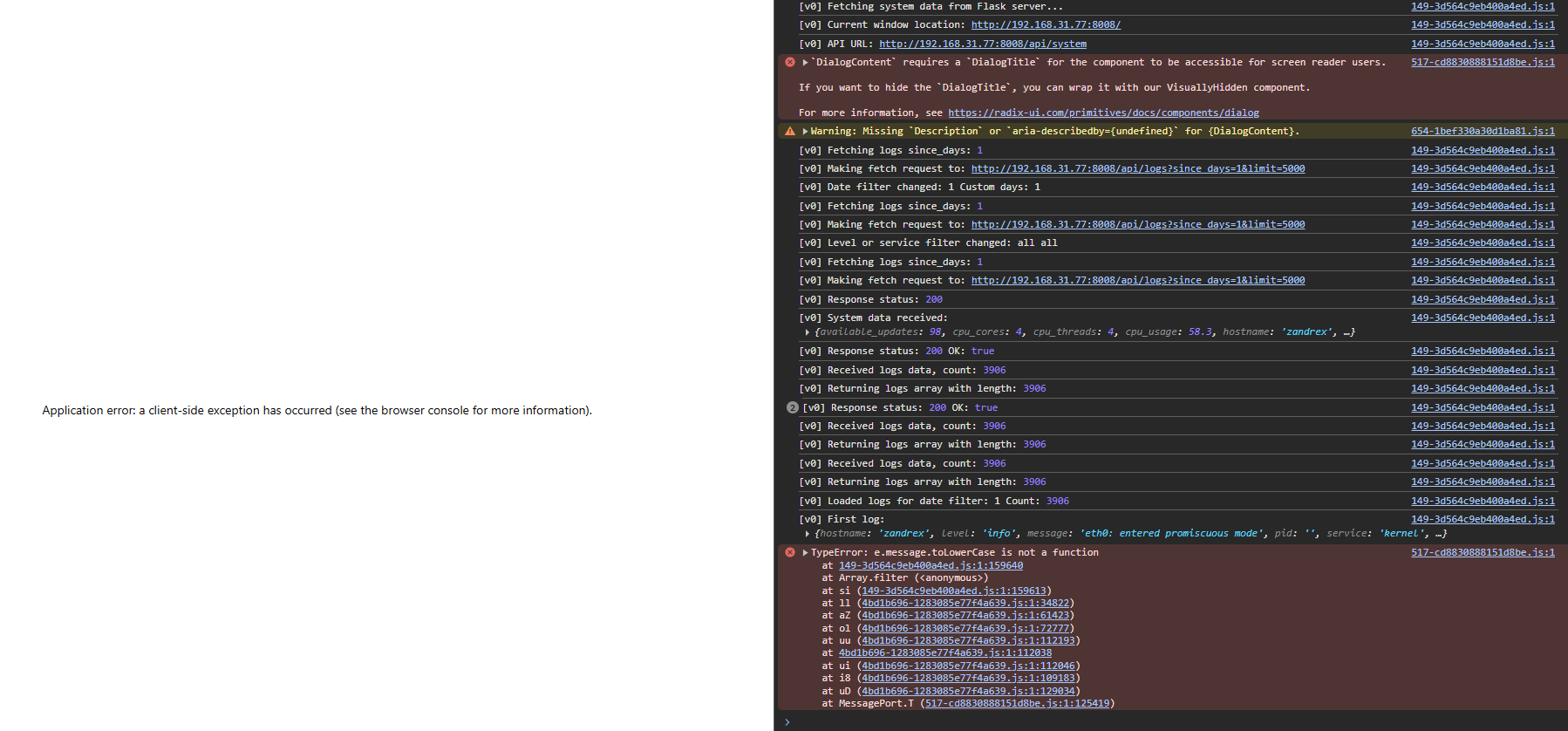
Task: Open the radix-ui dialog docs link
Action: coord(1103,113)
